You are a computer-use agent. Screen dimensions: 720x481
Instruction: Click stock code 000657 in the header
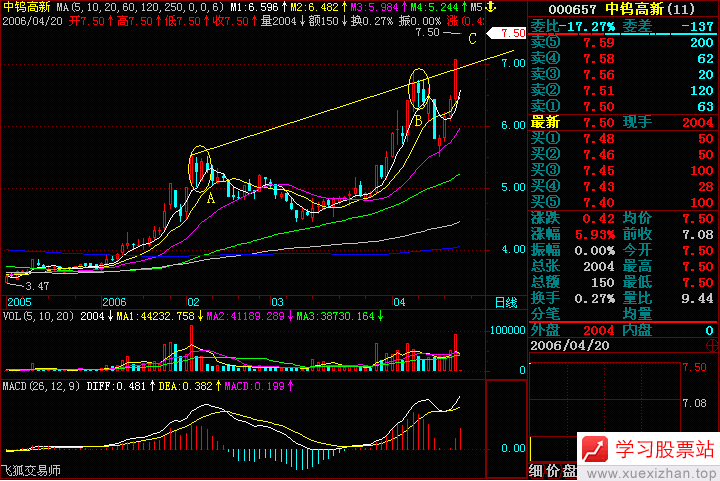572,9
